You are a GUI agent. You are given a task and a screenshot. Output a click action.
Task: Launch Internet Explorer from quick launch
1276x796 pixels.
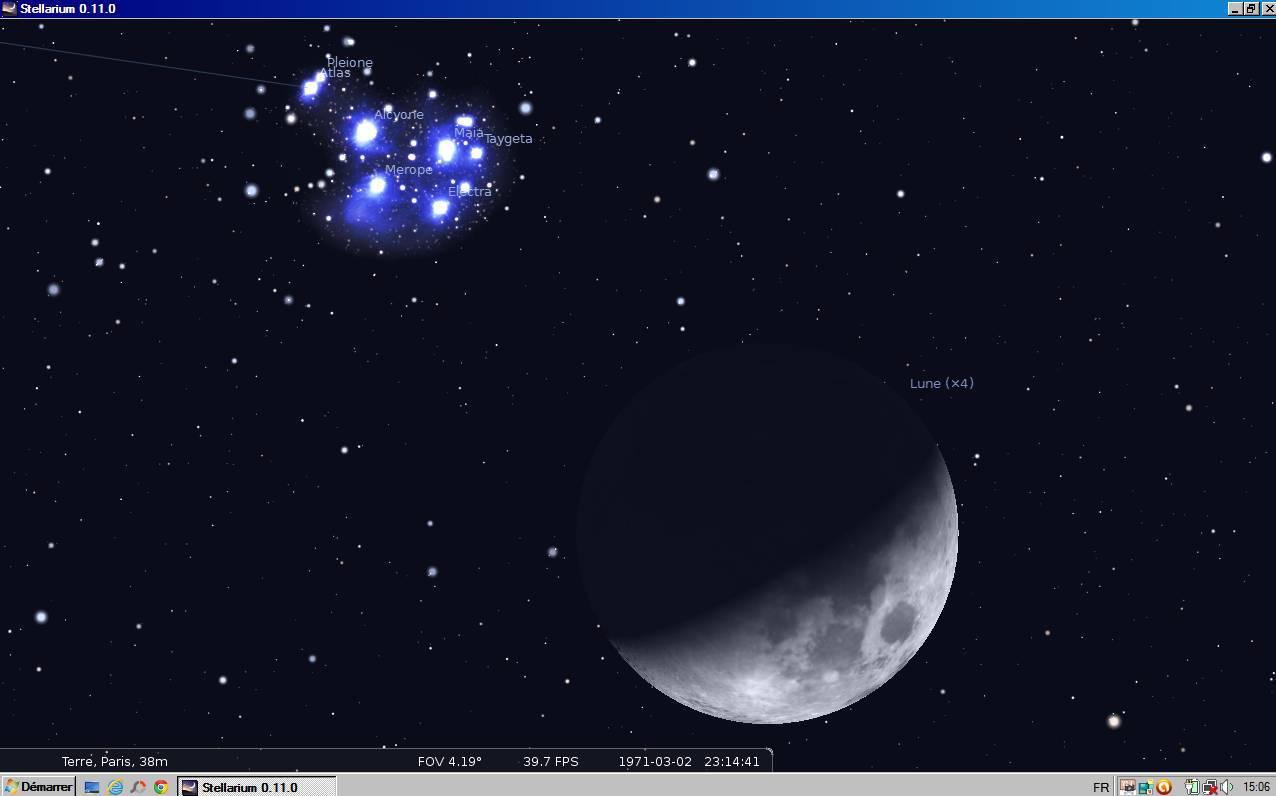(115, 787)
